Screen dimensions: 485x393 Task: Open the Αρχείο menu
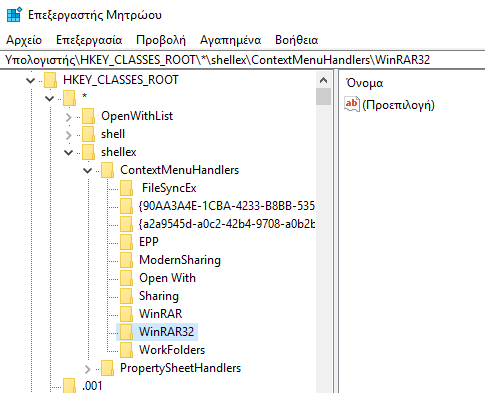24,40
